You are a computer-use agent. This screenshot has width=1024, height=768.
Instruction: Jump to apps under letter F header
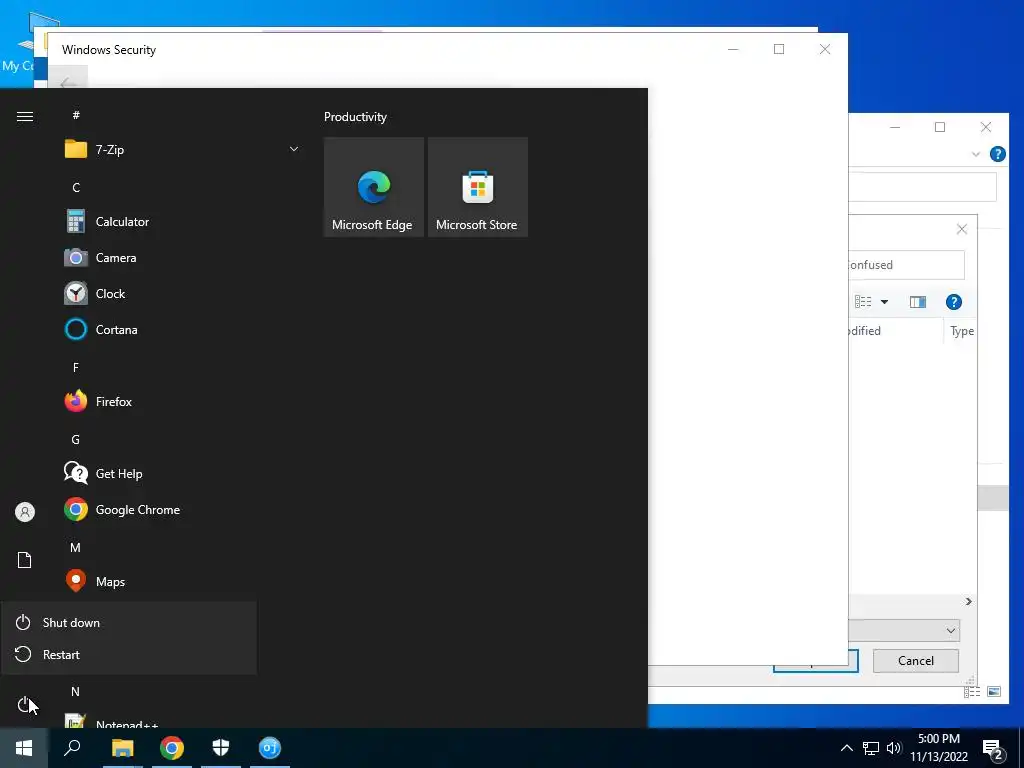click(x=76, y=368)
